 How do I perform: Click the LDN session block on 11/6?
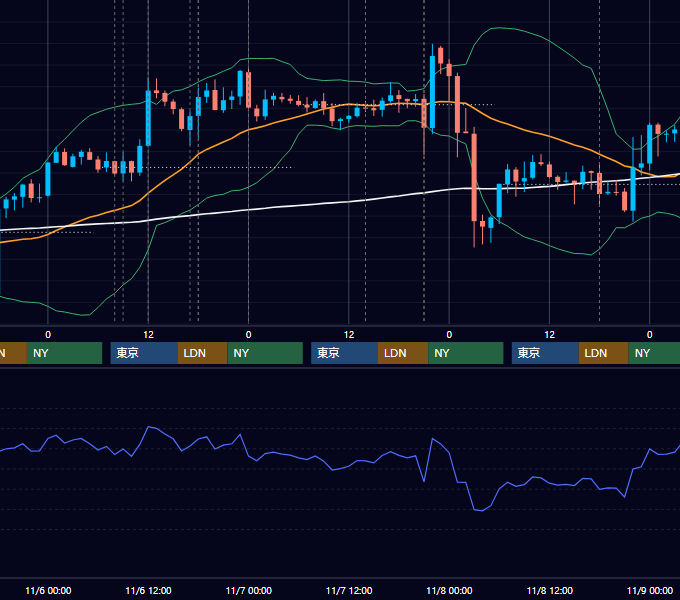pos(203,353)
